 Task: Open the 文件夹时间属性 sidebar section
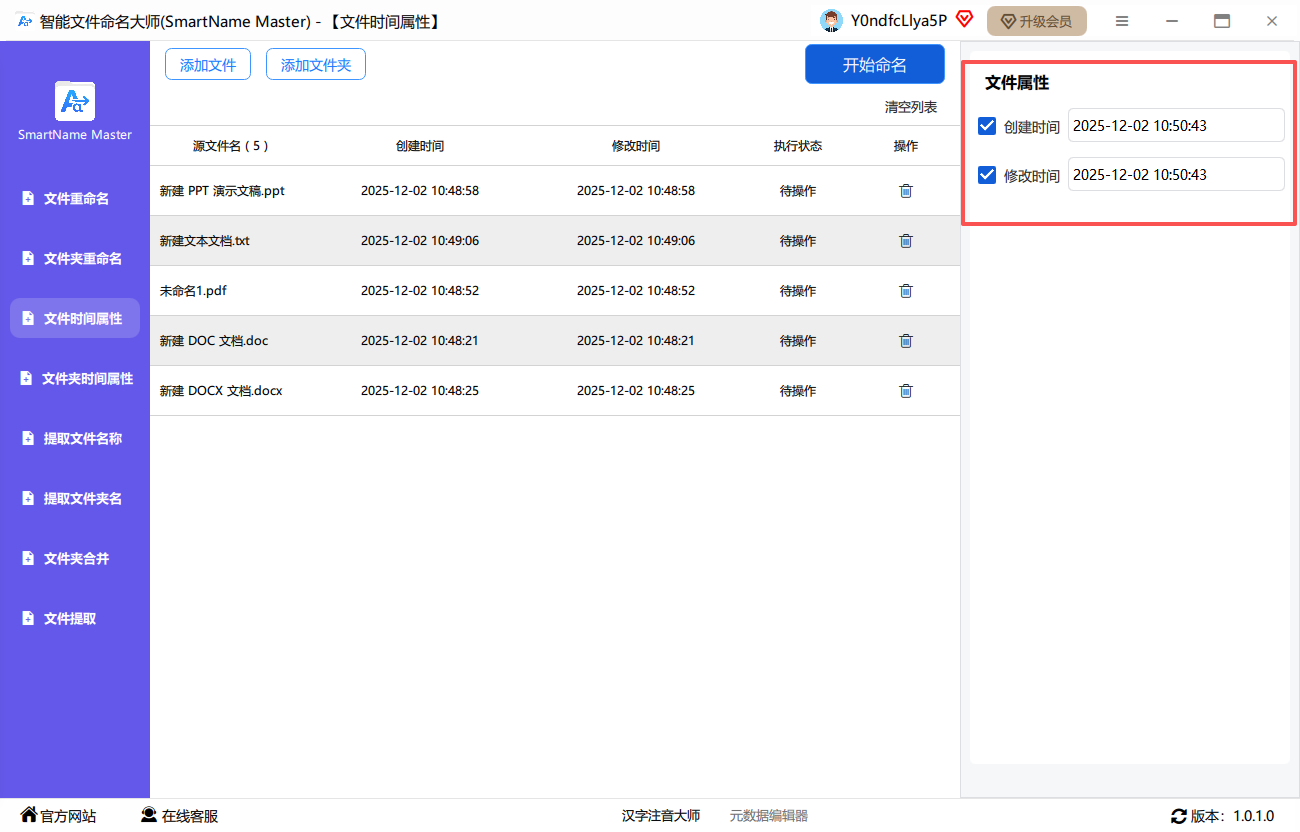tap(75, 379)
